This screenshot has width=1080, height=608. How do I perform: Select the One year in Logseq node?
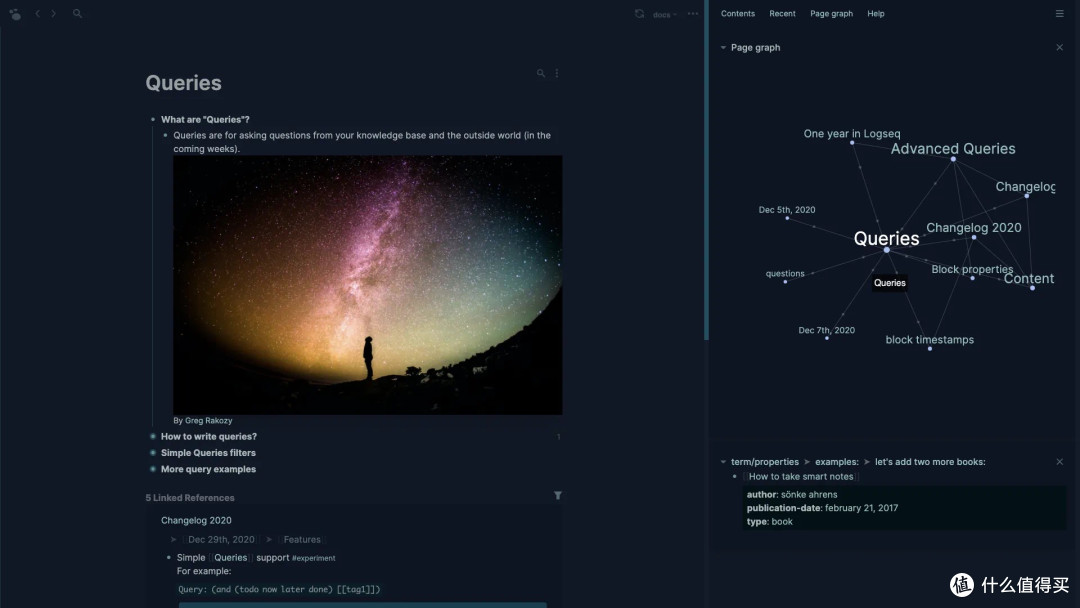point(852,143)
